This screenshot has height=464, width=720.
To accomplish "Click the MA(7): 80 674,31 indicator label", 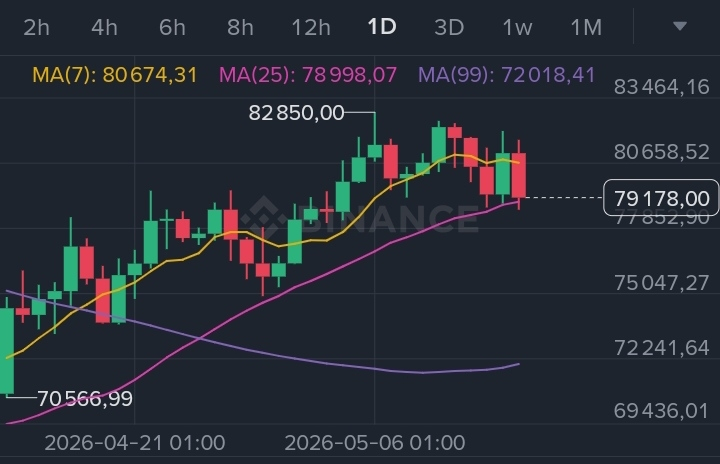I will tap(115, 75).
